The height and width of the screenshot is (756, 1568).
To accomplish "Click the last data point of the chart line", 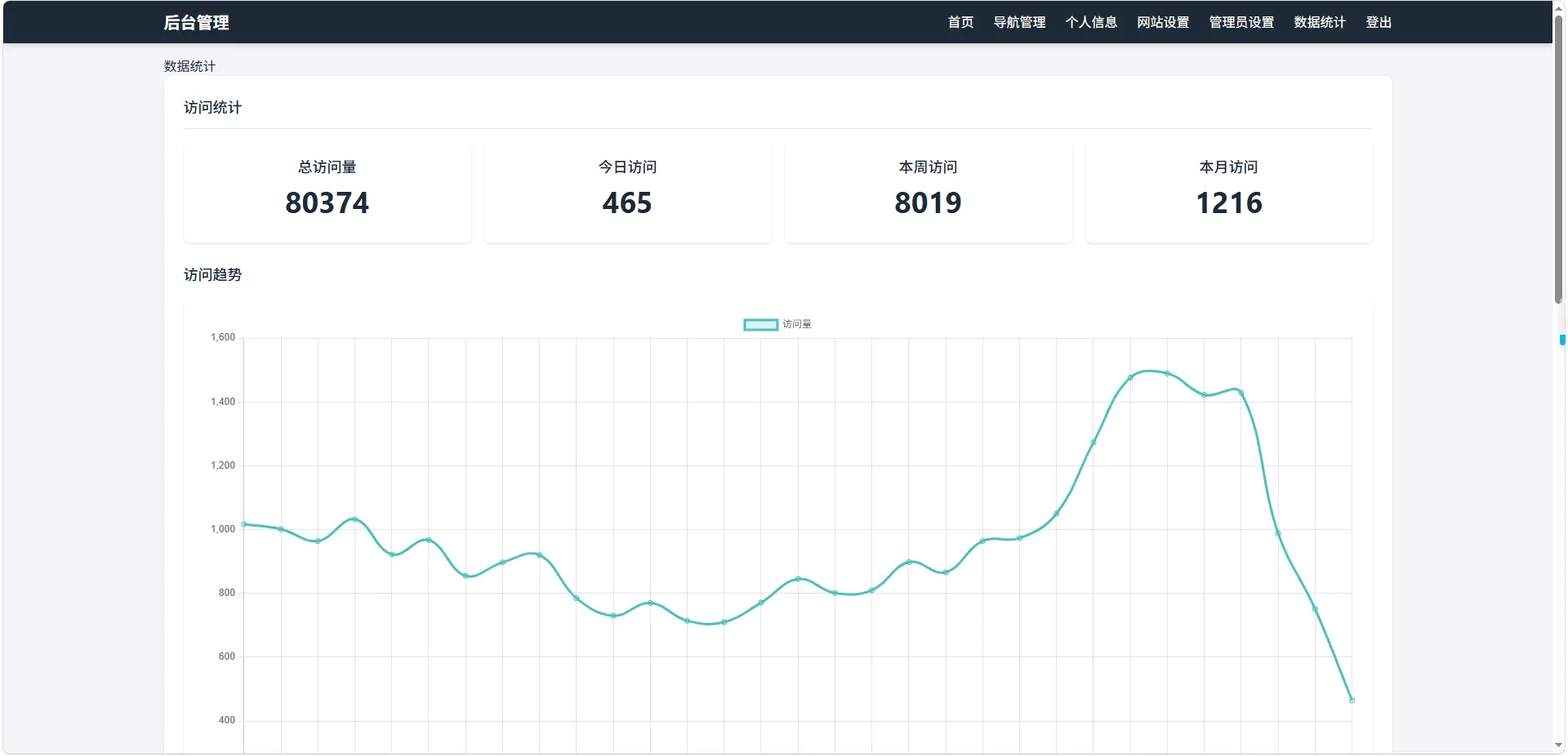I will point(1352,700).
